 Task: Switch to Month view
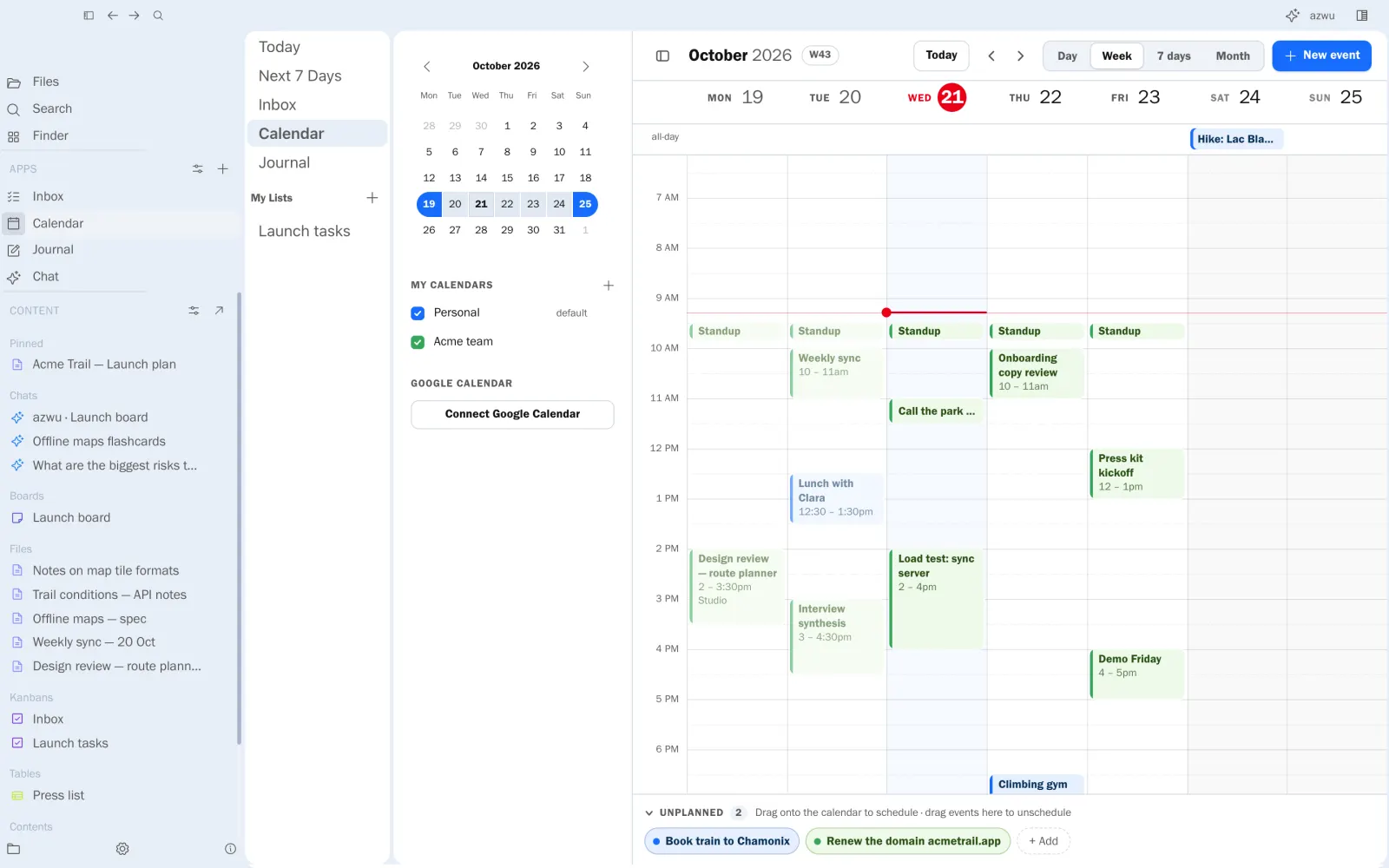1233,56
